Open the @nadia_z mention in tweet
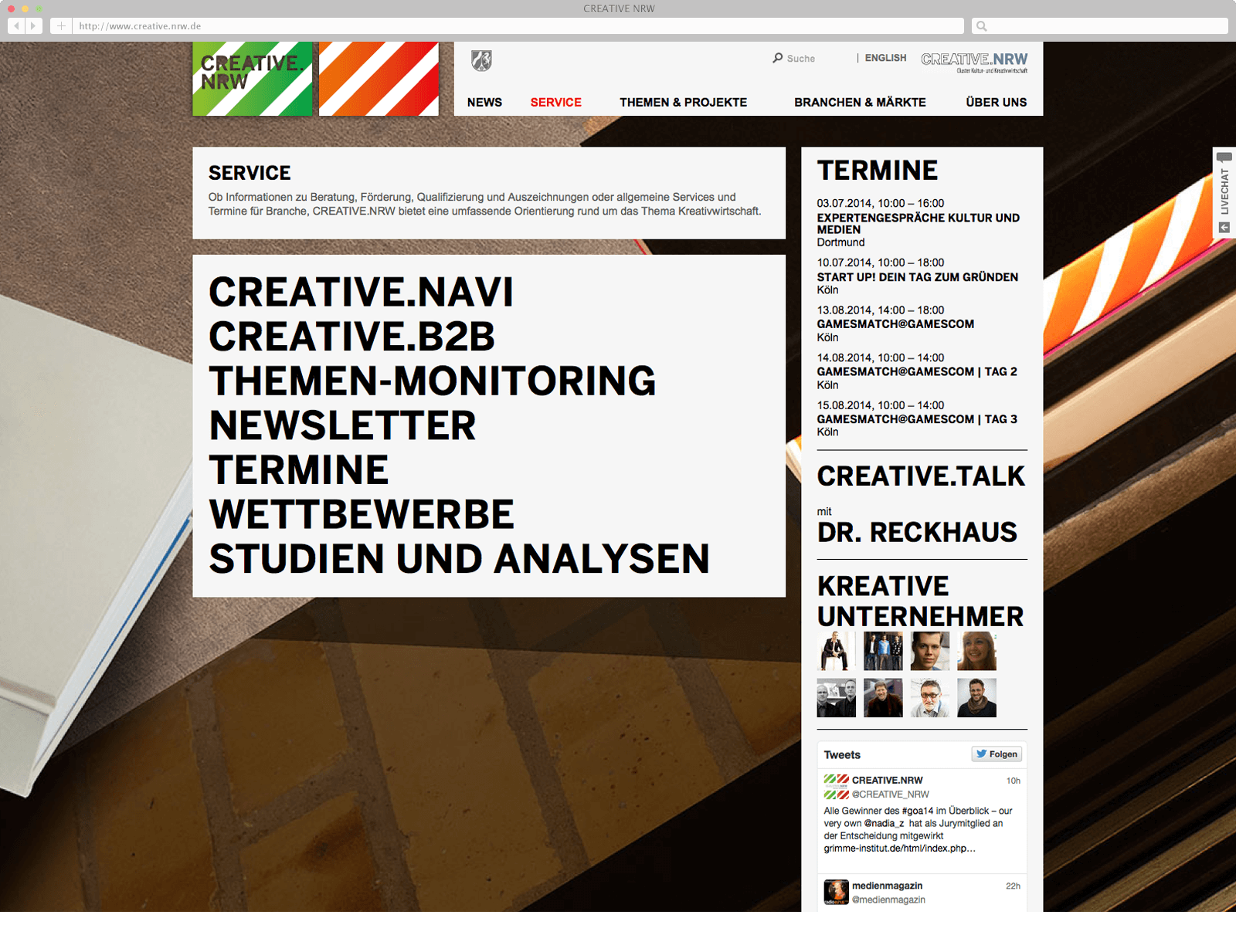1236x952 pixels. tap(884, 823)
